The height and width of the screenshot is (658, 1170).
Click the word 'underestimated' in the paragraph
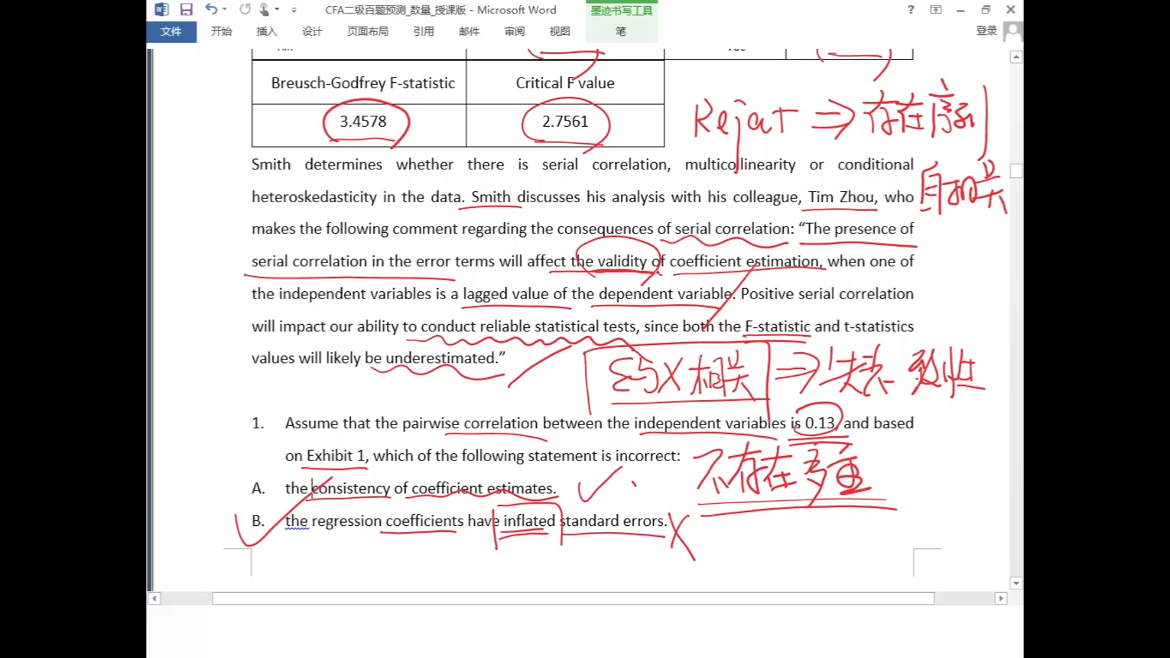(x=441, y=358)
